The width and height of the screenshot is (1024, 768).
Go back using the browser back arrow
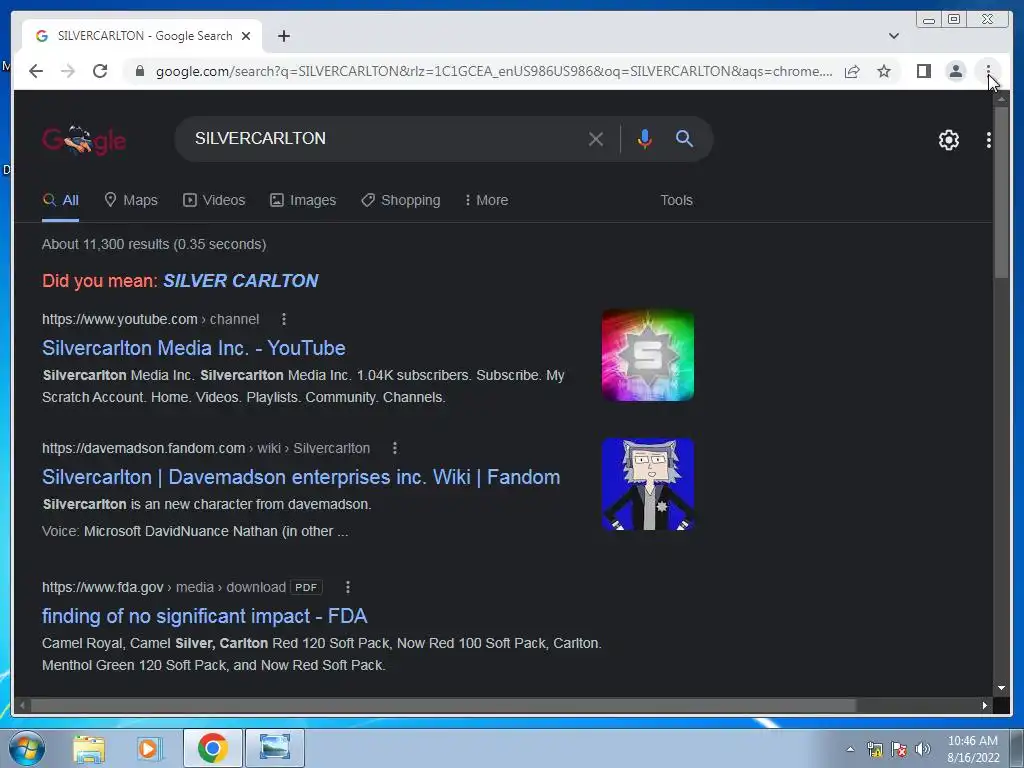(x=36, y=71)
